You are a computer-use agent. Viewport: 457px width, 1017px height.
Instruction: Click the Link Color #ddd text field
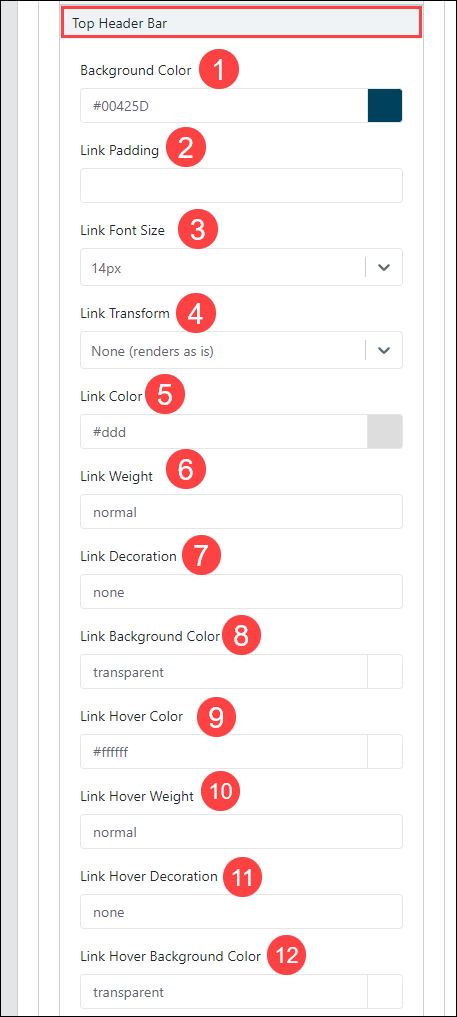click(x=224, y=431)
